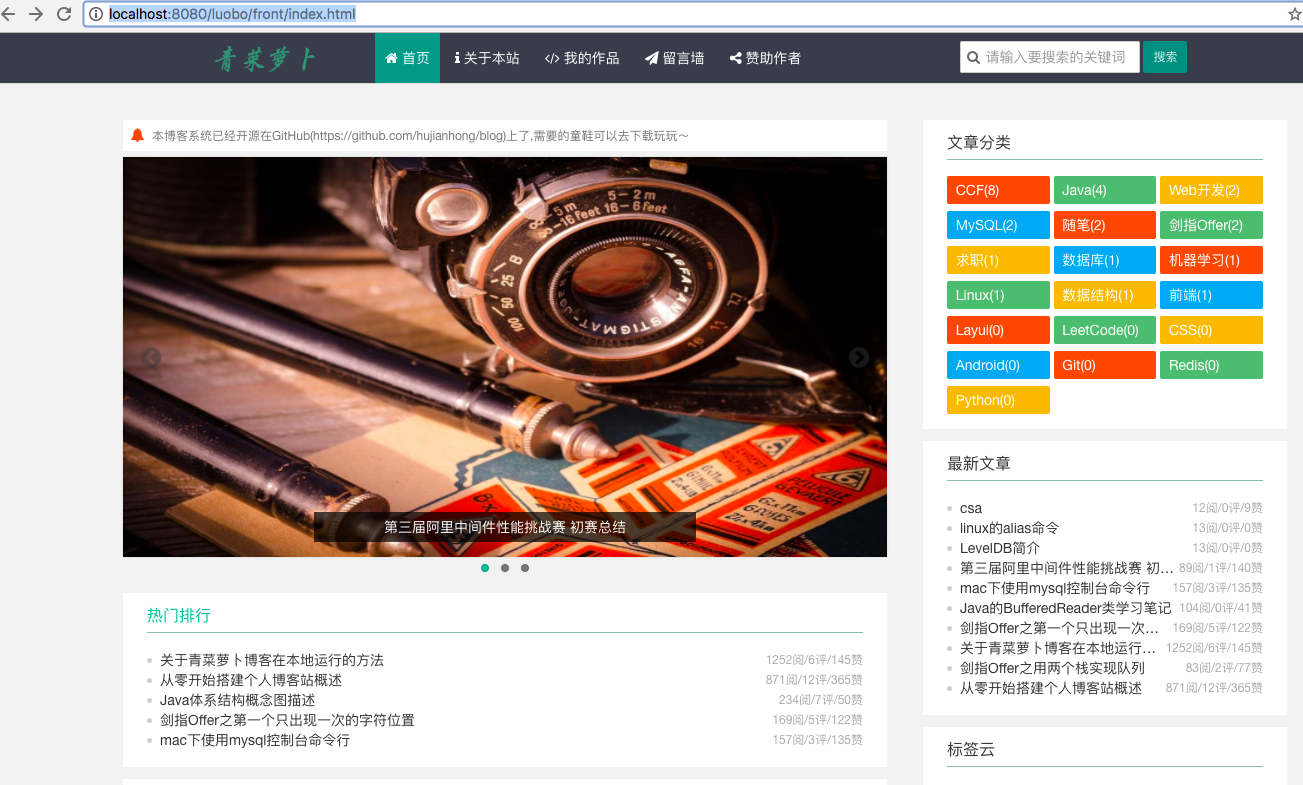Select the third carousel indicator dot

[525, 568]
